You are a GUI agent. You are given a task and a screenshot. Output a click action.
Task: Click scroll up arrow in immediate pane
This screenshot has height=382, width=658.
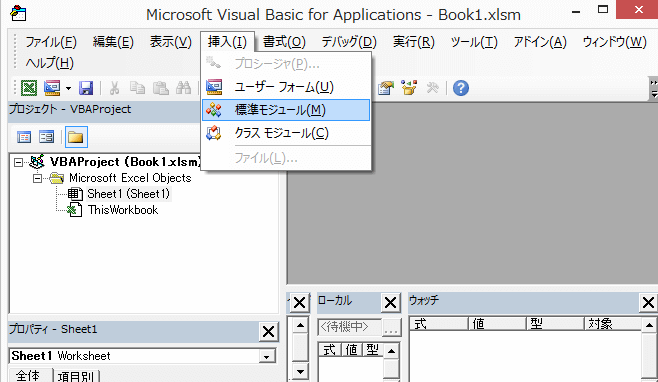tap(300, 325)
